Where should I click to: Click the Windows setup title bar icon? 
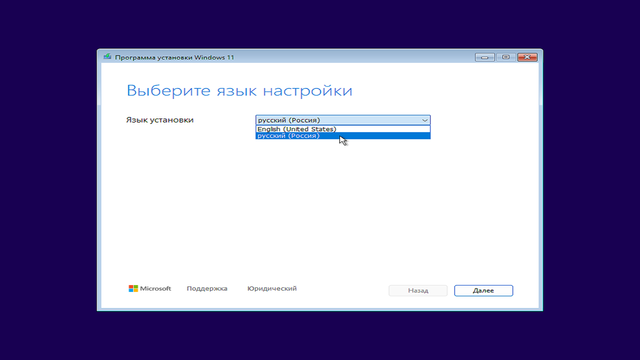click(107, 57)
